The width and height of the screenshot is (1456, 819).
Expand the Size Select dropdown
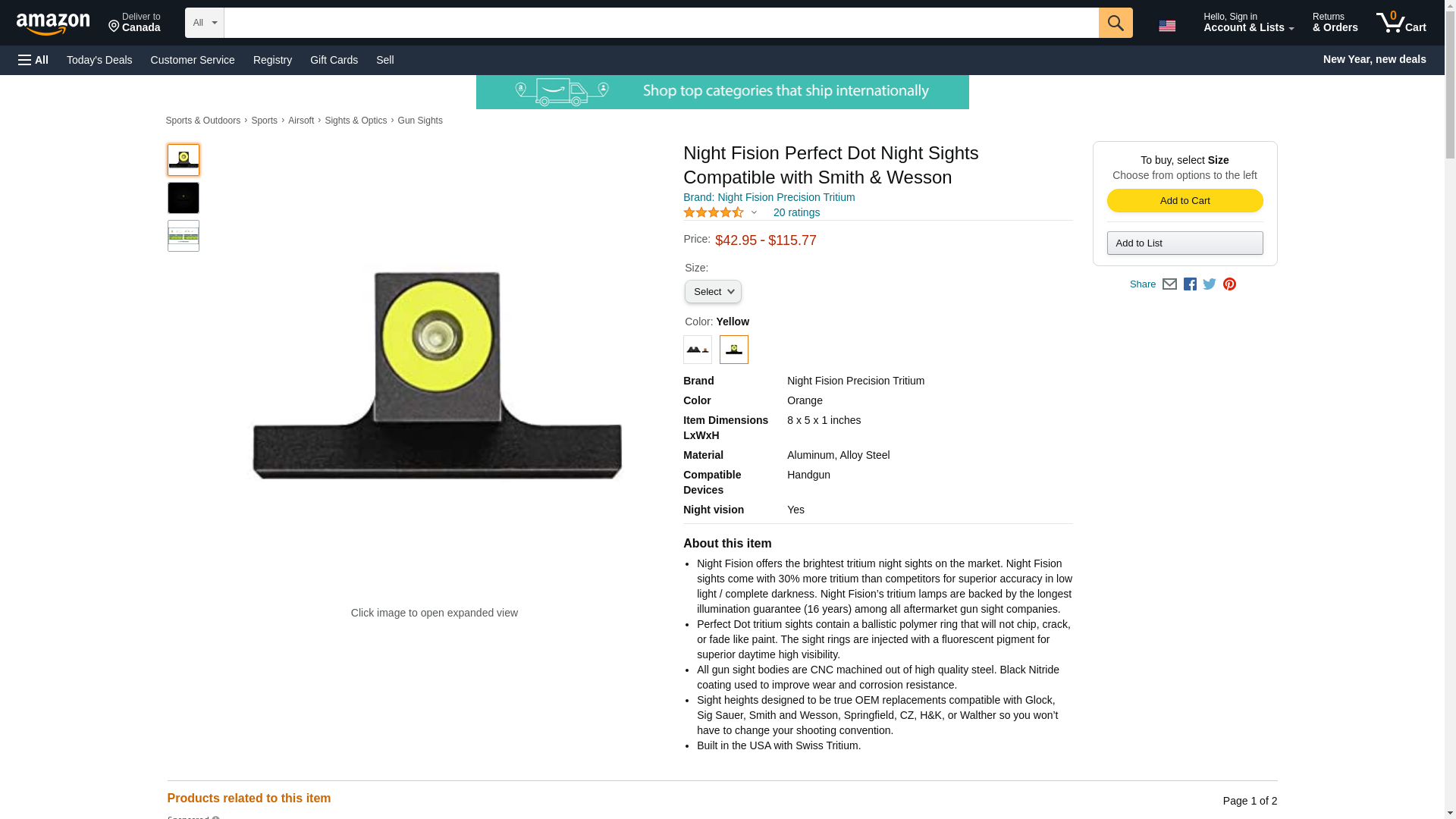713,292
